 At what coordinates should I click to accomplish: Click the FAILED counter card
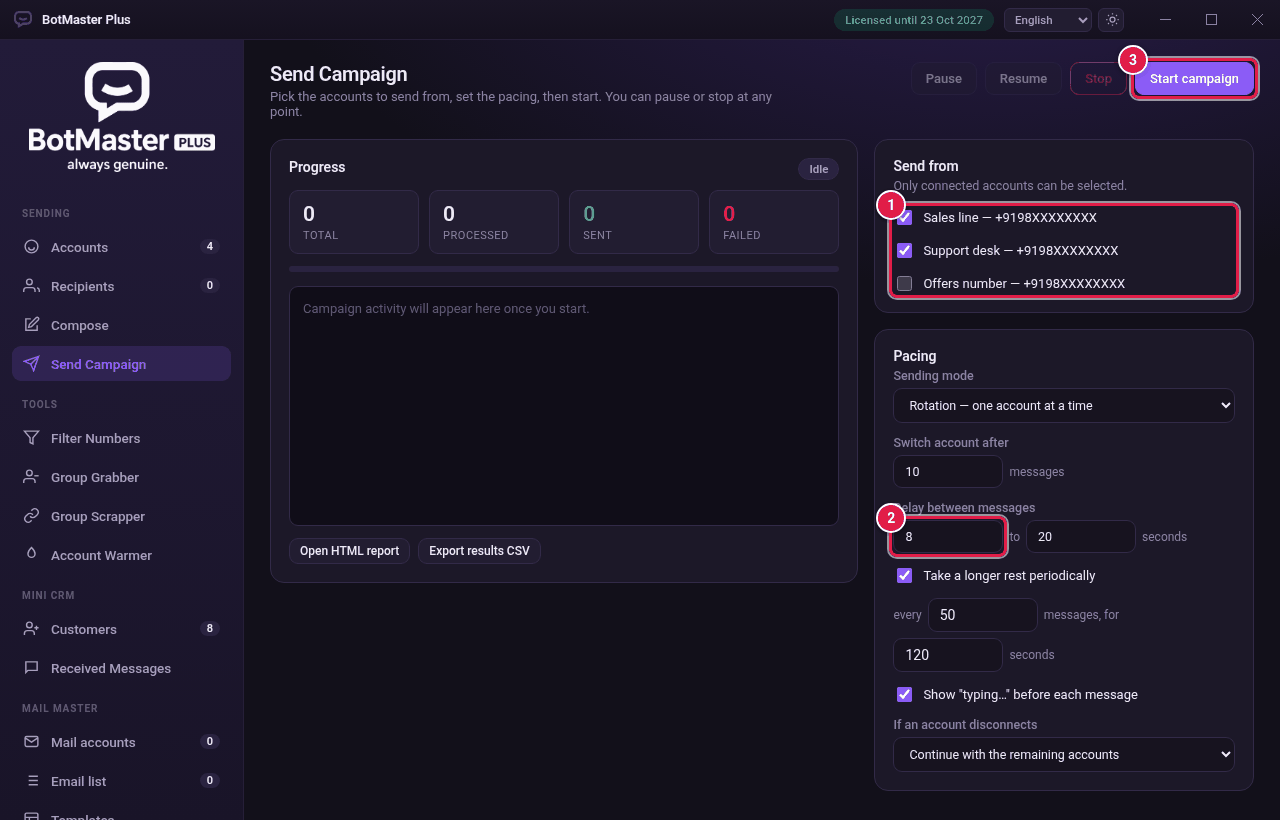[774, 222]
